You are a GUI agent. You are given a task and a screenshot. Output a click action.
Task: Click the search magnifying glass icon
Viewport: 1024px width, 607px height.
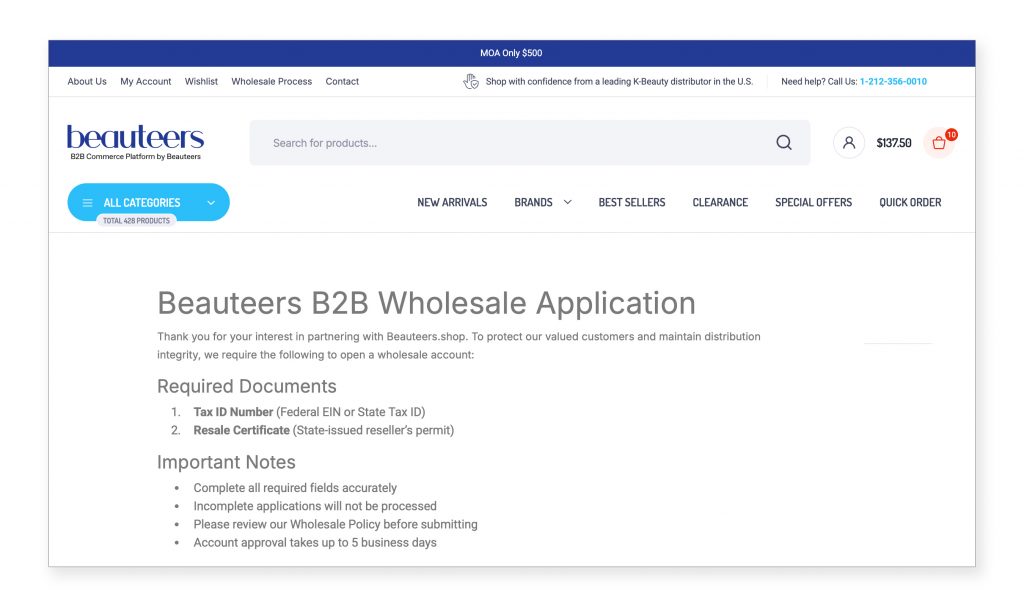pyautogui.click(x=784, y=142)
